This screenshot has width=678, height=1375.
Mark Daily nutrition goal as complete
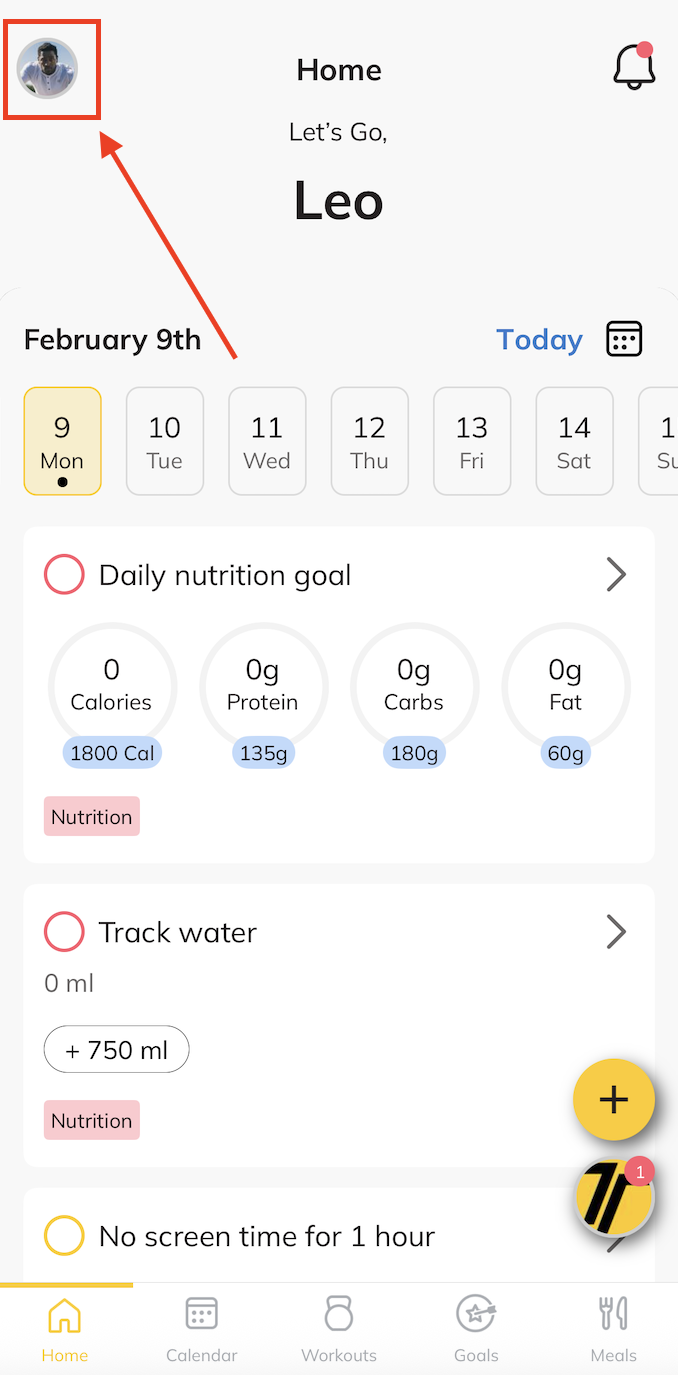click(64, 575)
